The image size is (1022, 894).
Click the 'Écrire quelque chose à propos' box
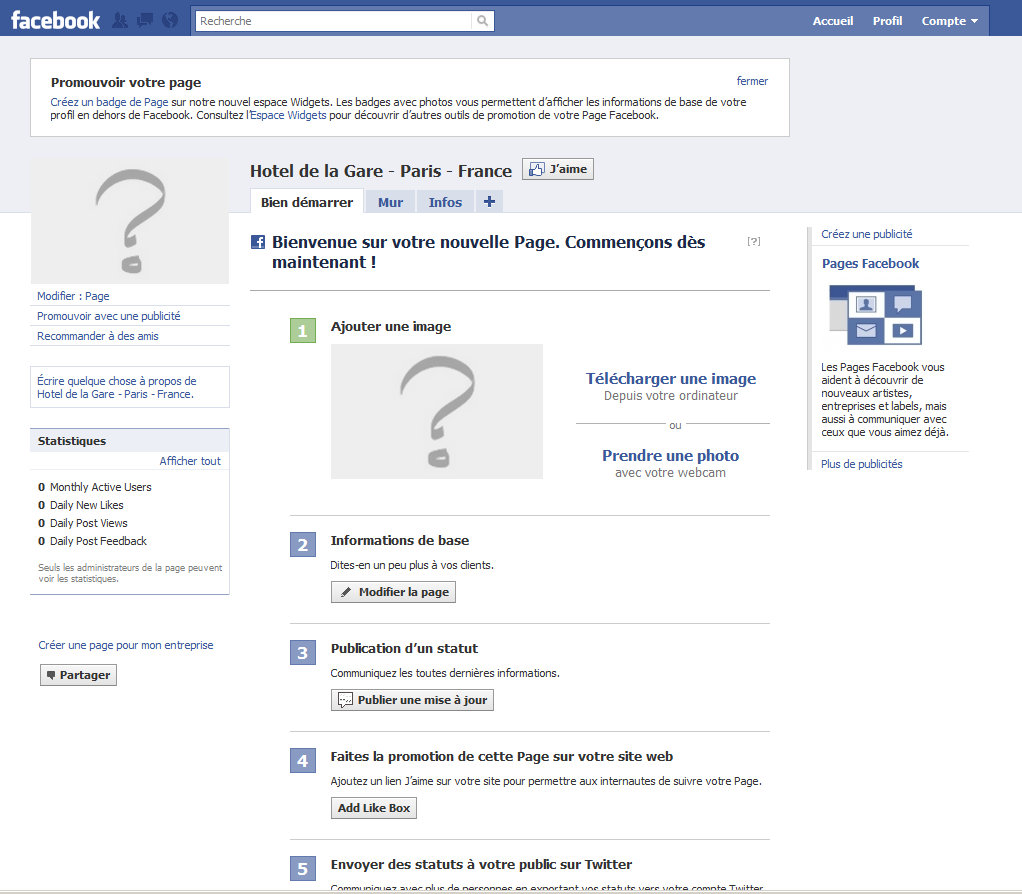(130, 387)
